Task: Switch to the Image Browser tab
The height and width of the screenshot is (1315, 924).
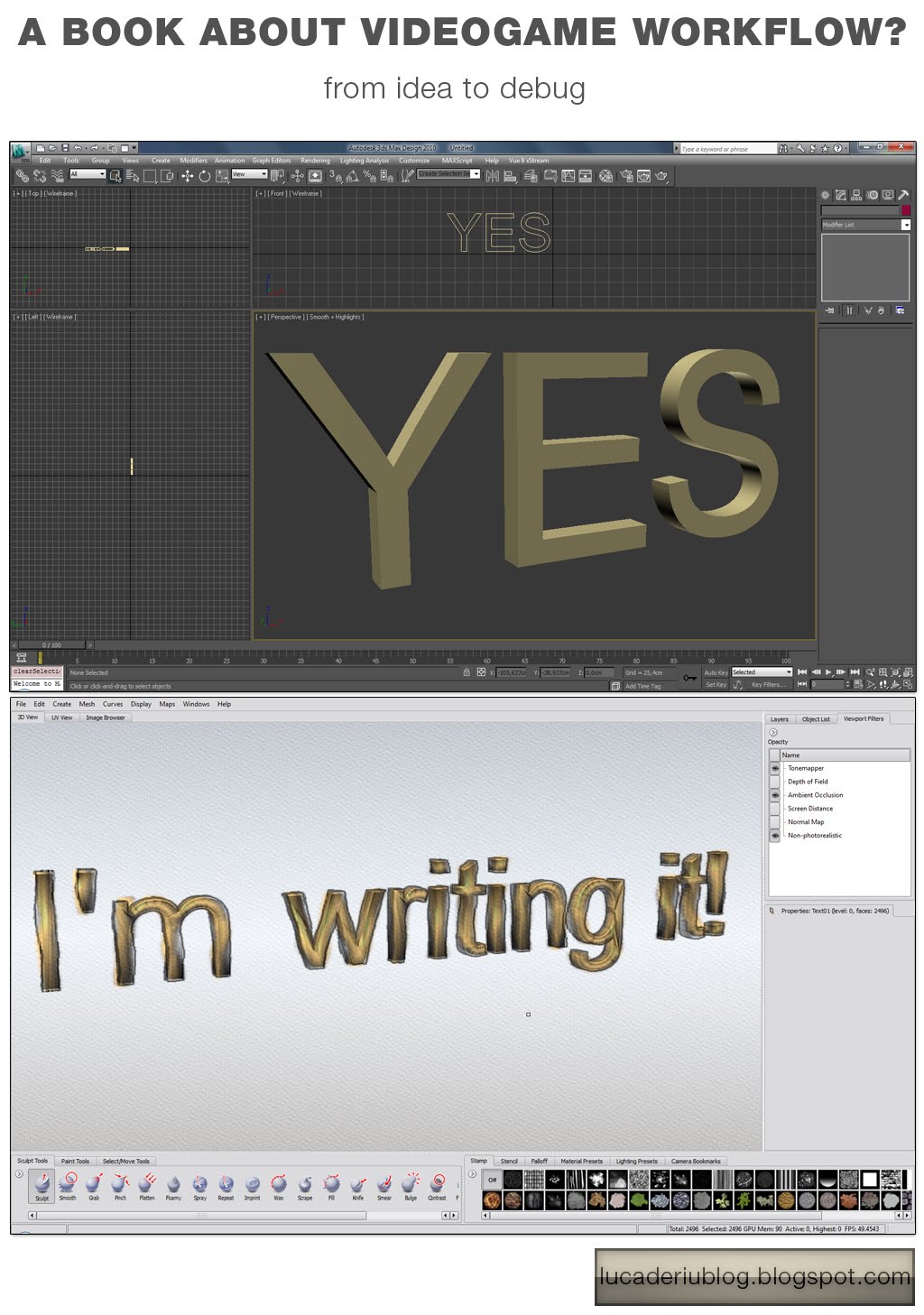Action: point(106,718)
